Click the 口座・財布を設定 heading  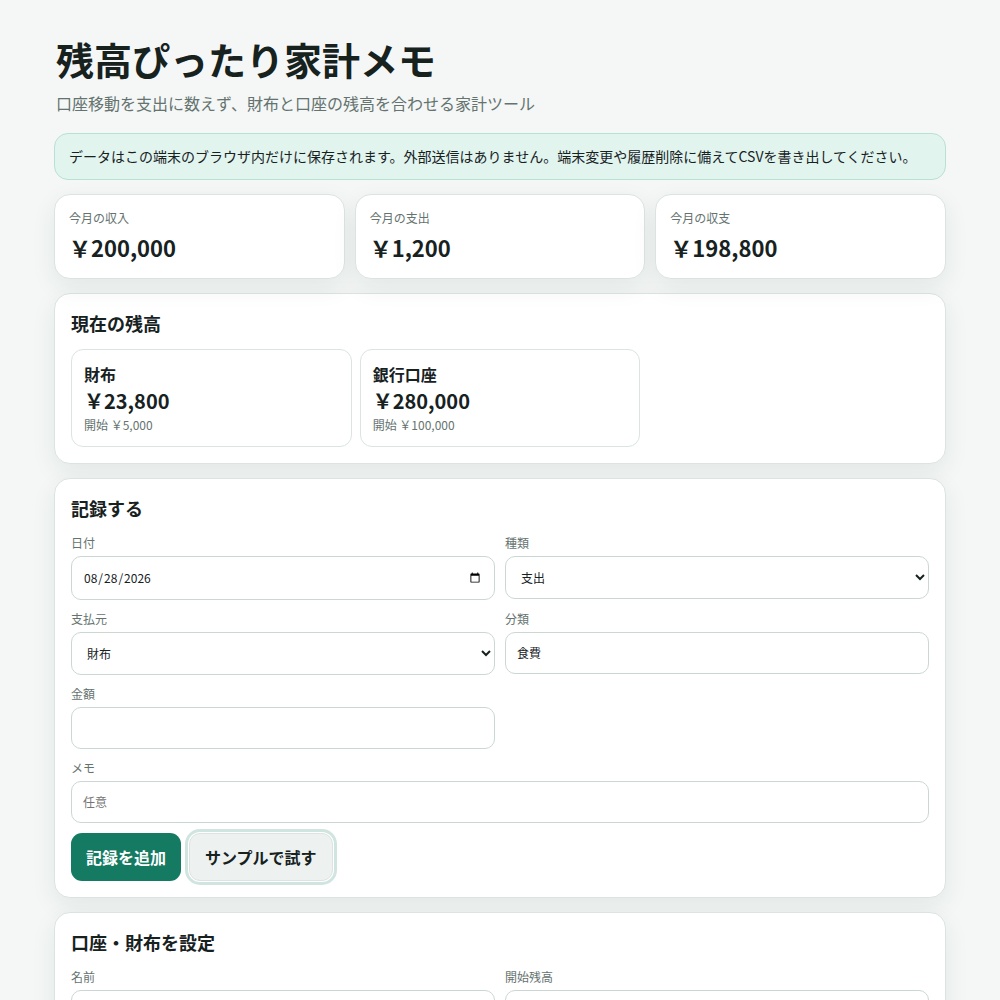coord(143,943)
